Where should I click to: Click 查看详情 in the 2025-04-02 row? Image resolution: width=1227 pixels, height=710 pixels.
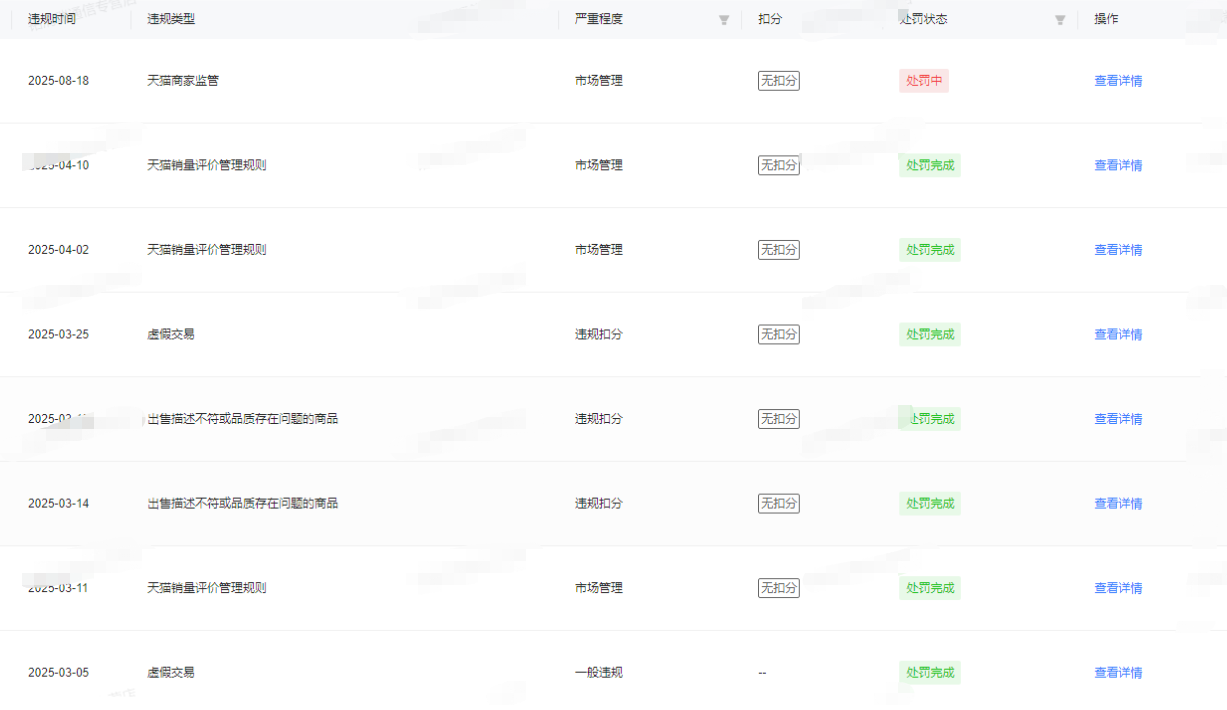tap(1118, 250)
